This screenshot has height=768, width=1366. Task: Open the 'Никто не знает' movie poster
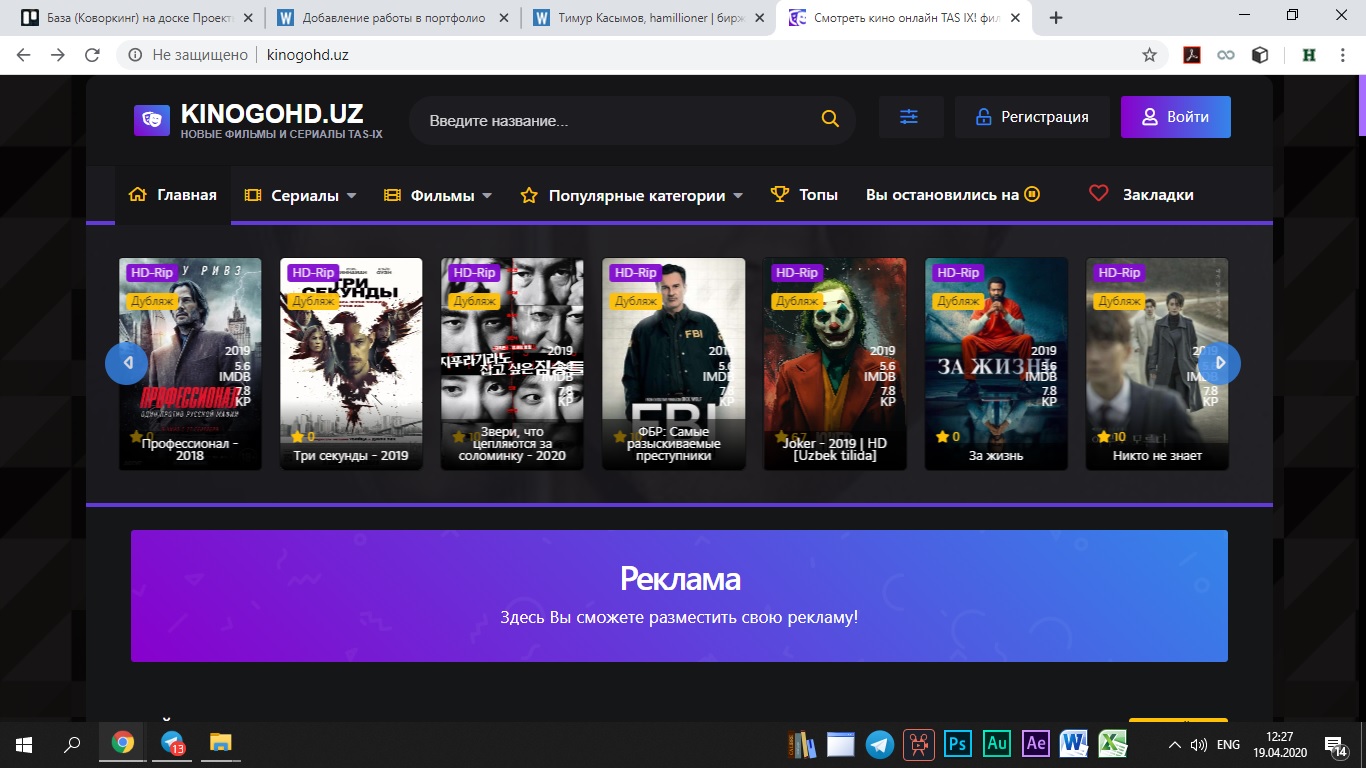1157,364
